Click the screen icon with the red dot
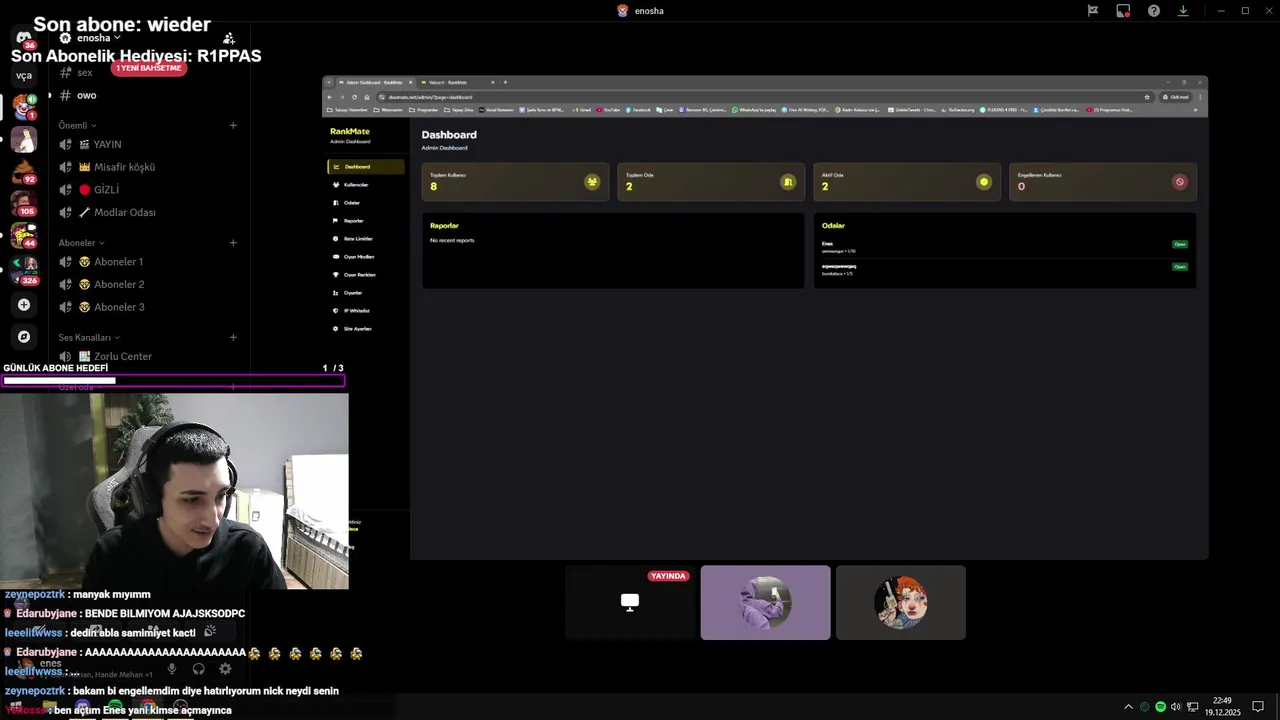Viewport: 1280px width, 720px height. 1123,11
